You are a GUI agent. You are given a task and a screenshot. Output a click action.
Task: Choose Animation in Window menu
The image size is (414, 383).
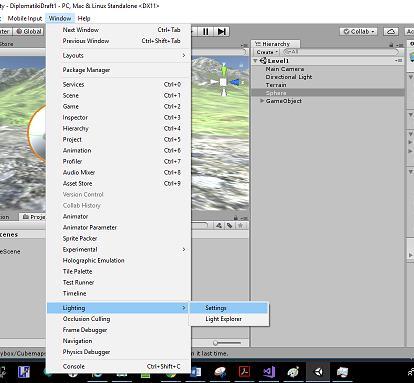tap(119, 150)
